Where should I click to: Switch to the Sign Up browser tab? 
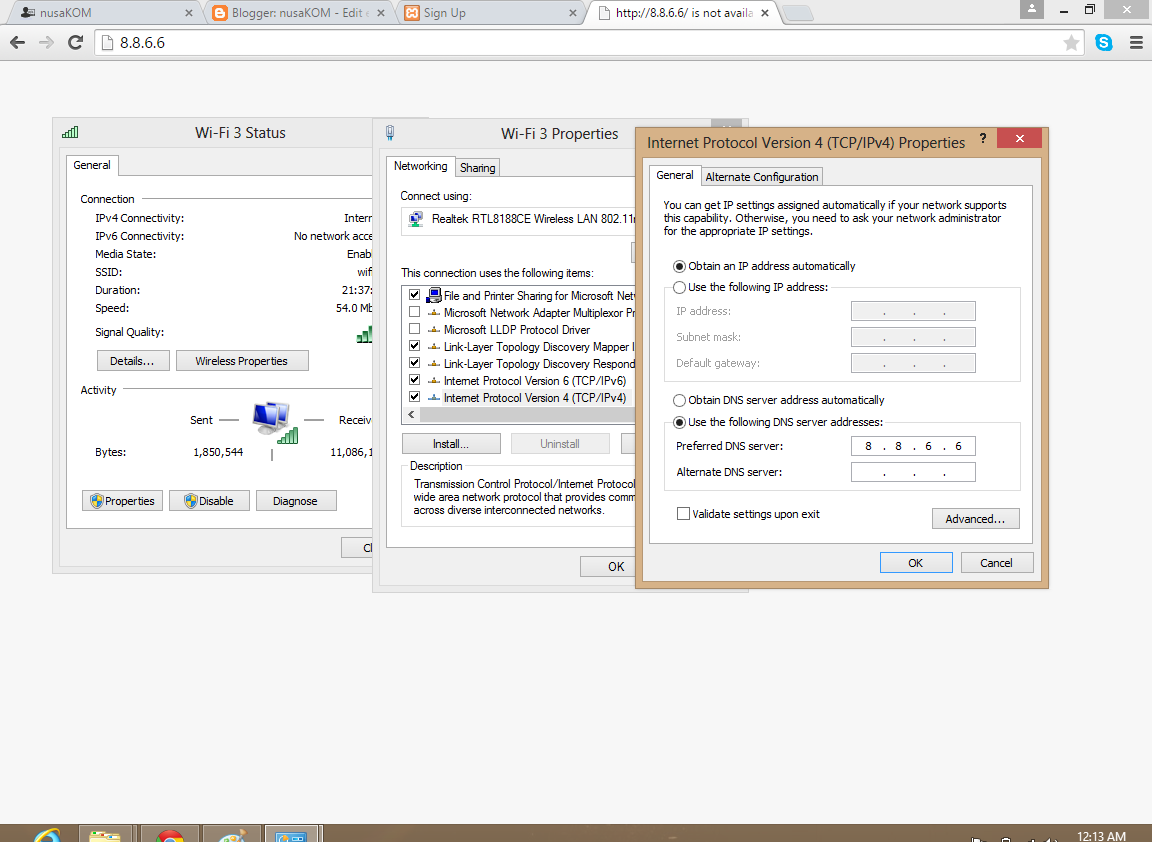point(492,12)
